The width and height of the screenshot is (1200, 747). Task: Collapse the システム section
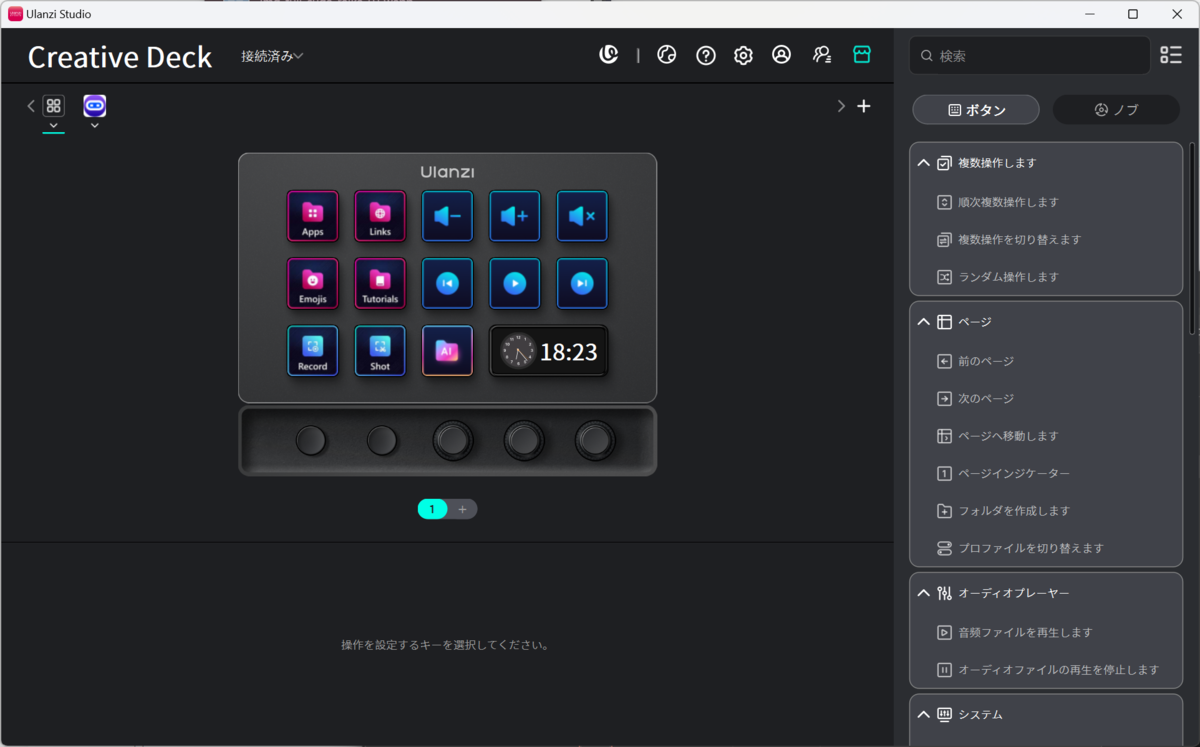924,715
